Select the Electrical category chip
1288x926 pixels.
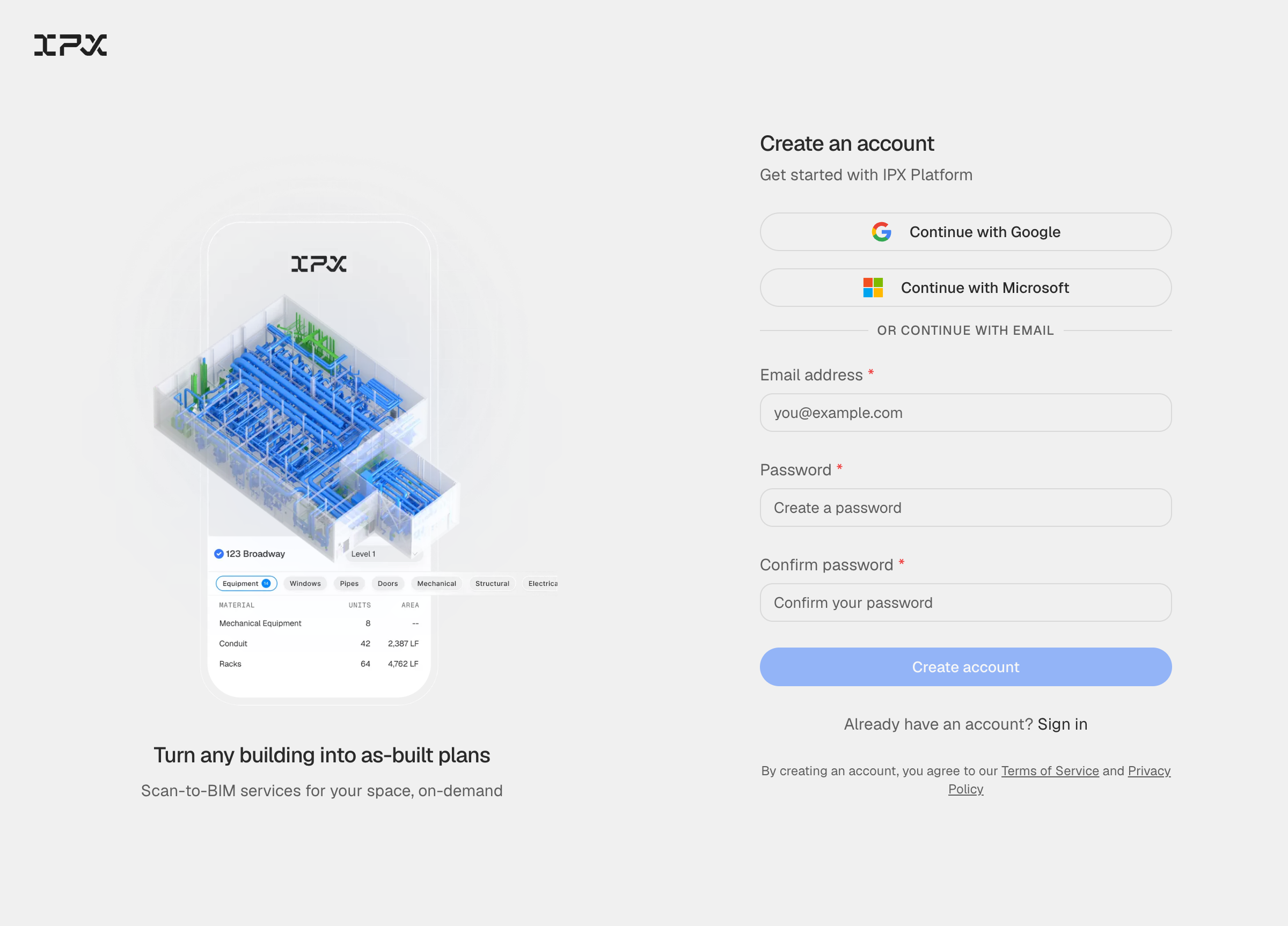[x=540, y=584]
